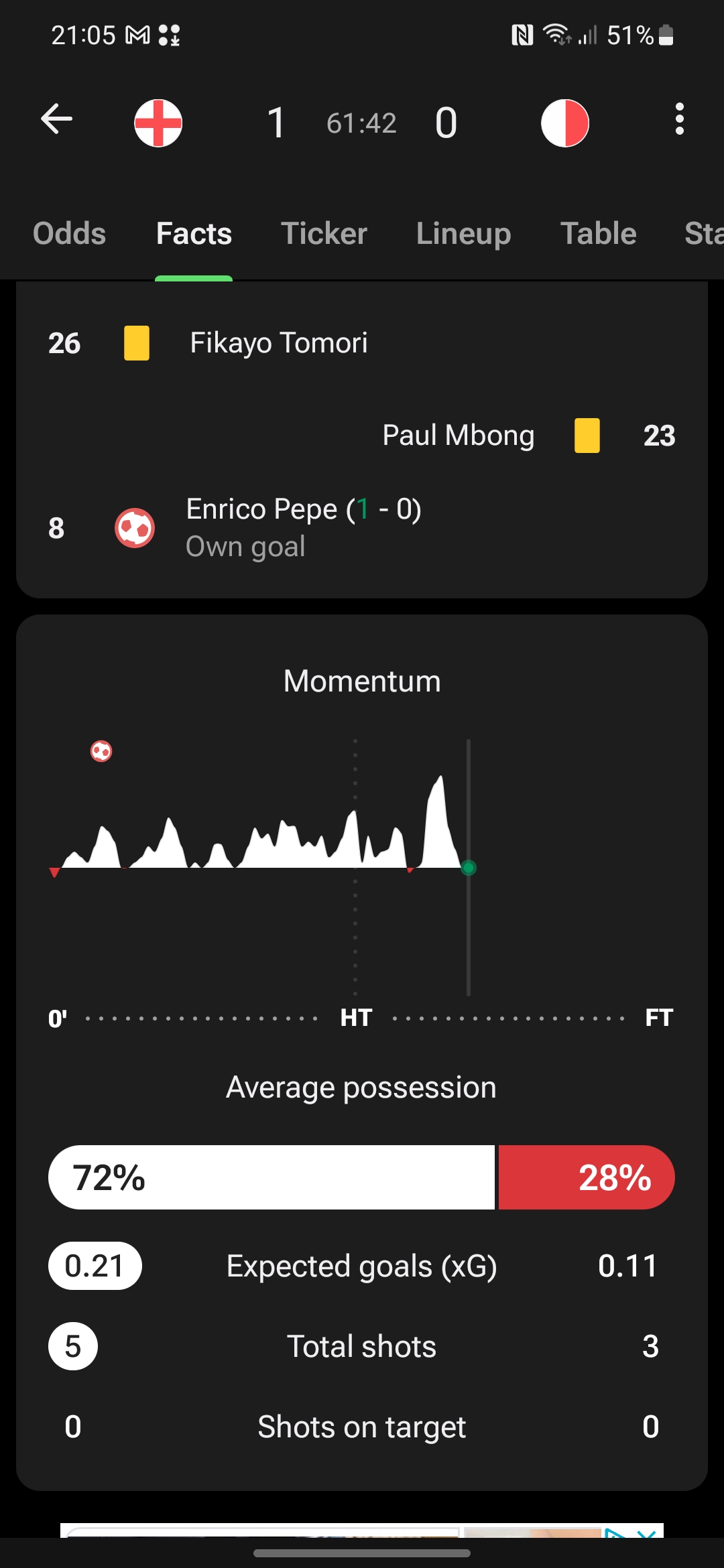Image resolution: width=724 pixels, height=1568 pixels.
Task: Open Malta team crest icon
Action: [565, 123]
